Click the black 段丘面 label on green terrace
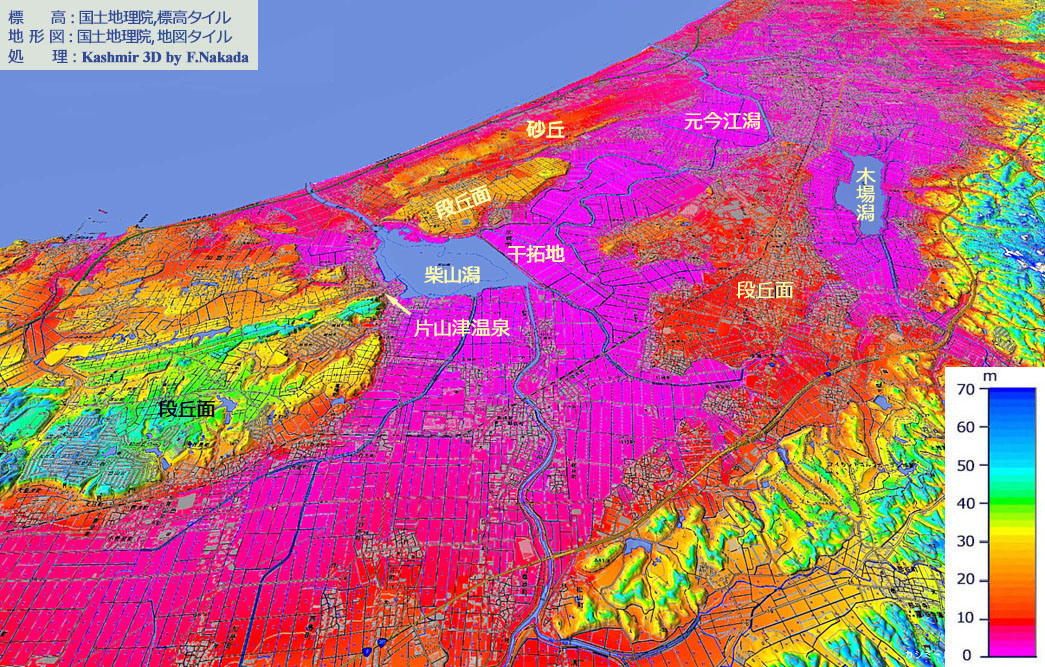The width and height of the screenshot is (1045, 667). click(187, 409)
